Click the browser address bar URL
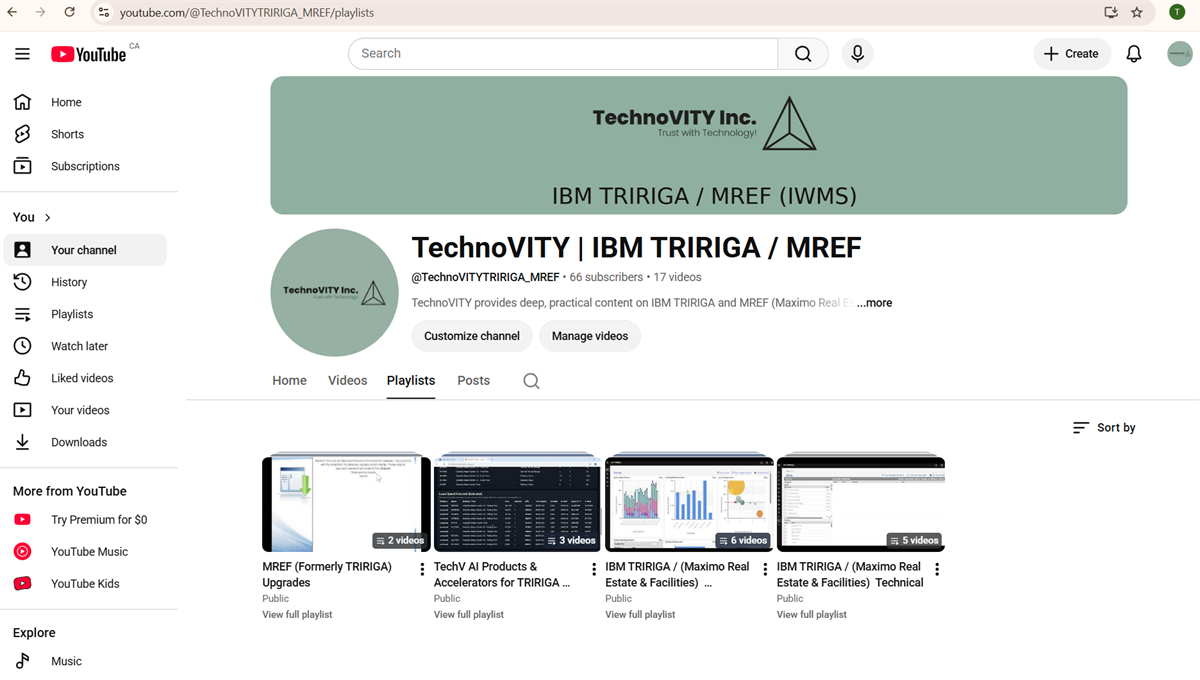 (x=247, y=13)
